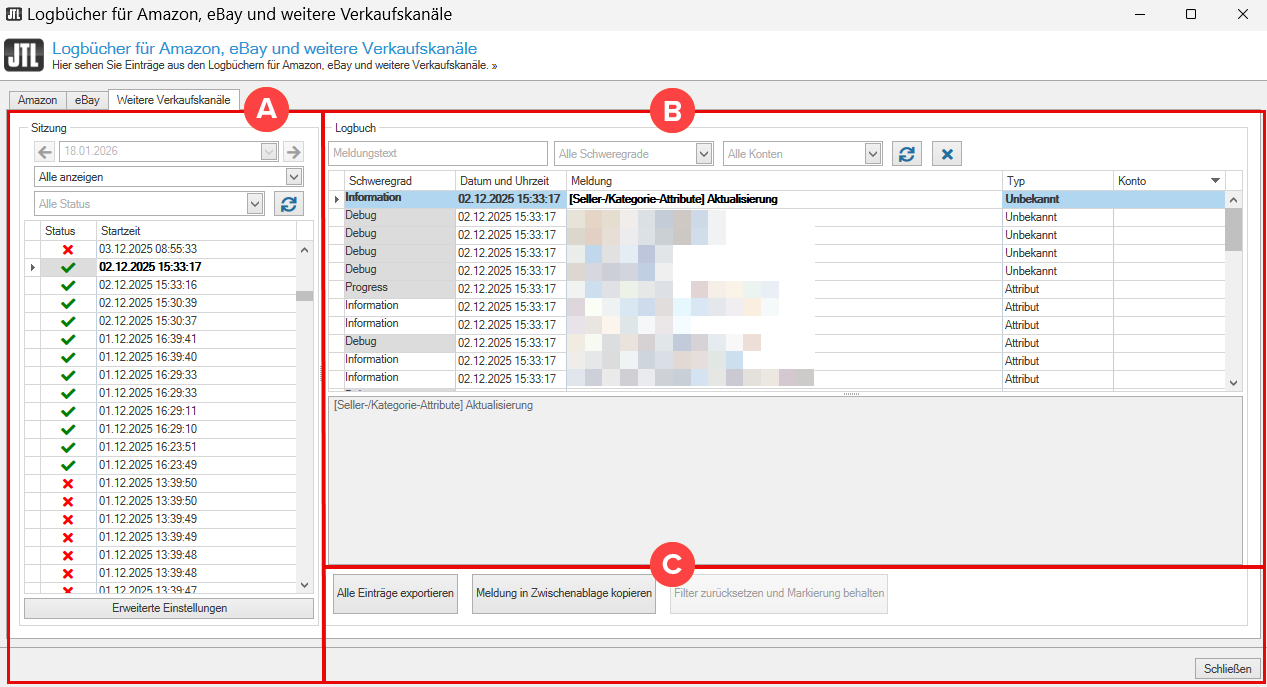
Task: Clear Logbuch filters with the X icon
Action: 947,154
